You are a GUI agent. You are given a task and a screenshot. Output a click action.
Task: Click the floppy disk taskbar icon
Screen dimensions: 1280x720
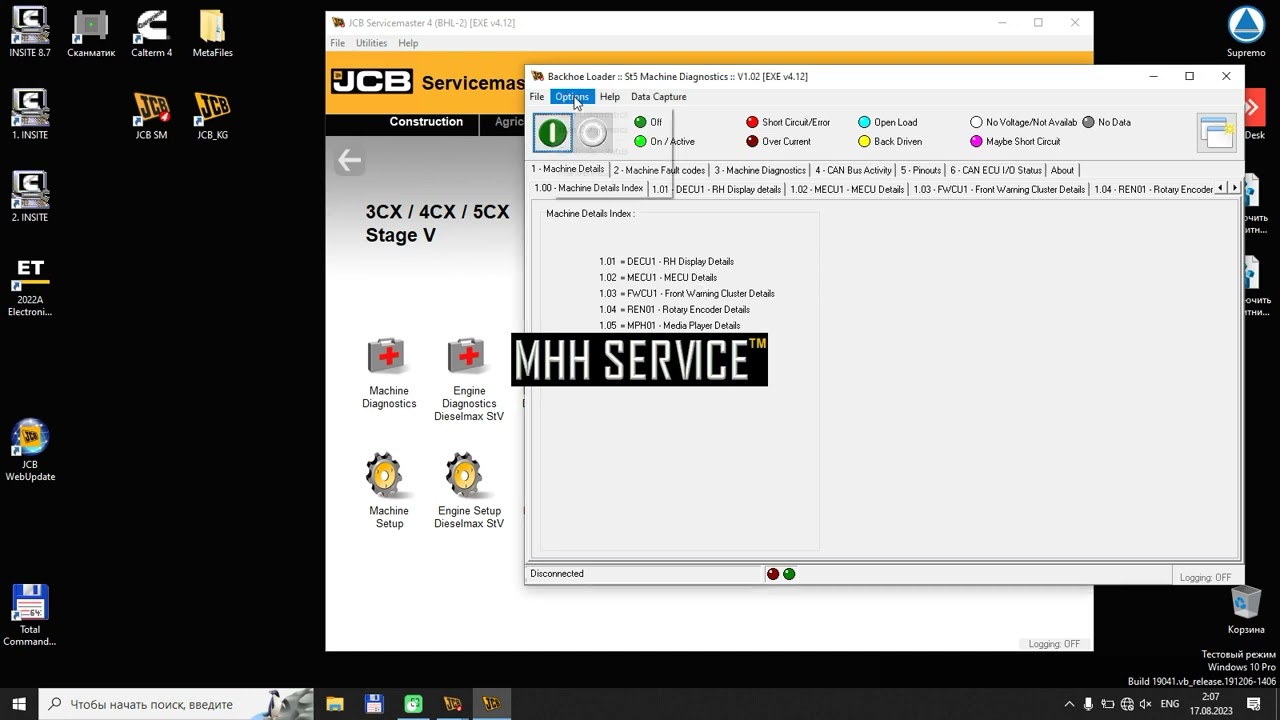(374, 704)
